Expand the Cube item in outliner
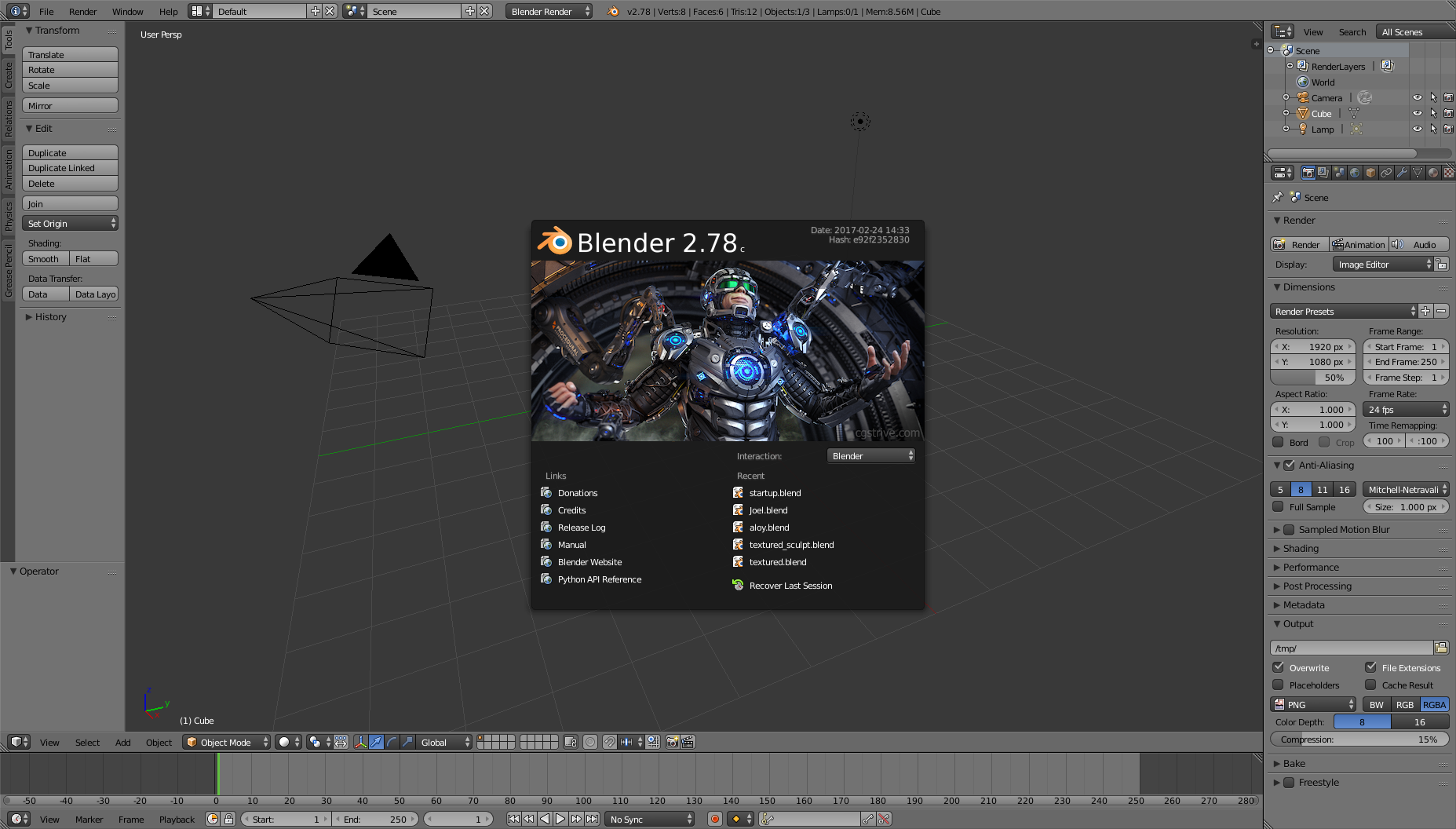 pyautogui.click(x=1286, y=113)
